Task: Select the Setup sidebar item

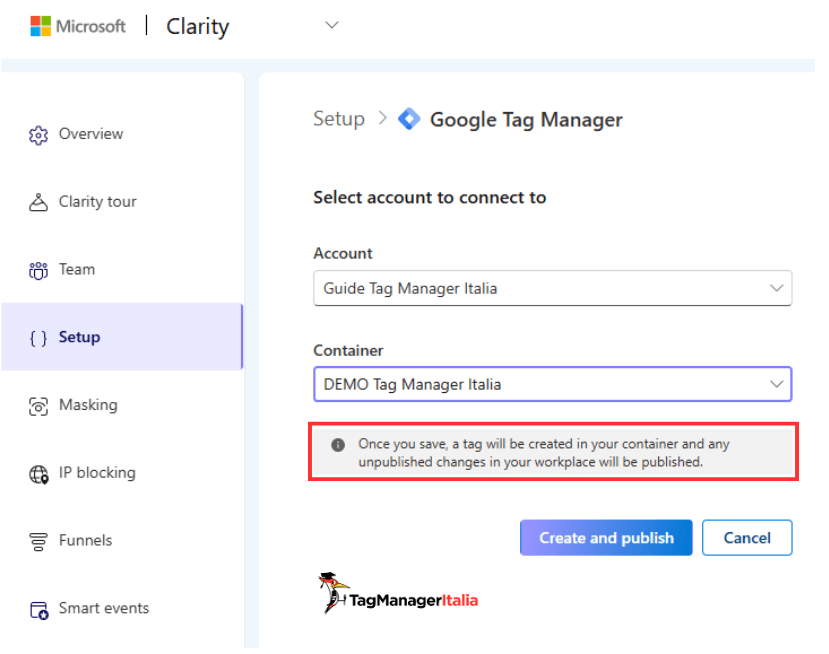Action: [x=122, y=337]
